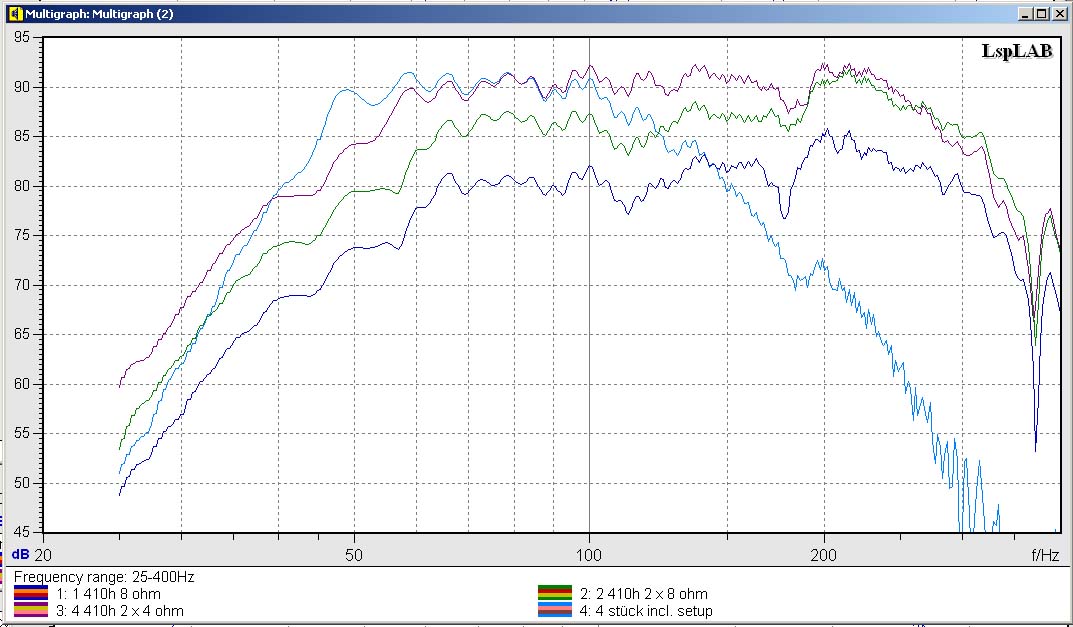Click the 45 dB y-axis label
Screen dimensions: 1073x627
pyautogui.click(x=22, y=532)
